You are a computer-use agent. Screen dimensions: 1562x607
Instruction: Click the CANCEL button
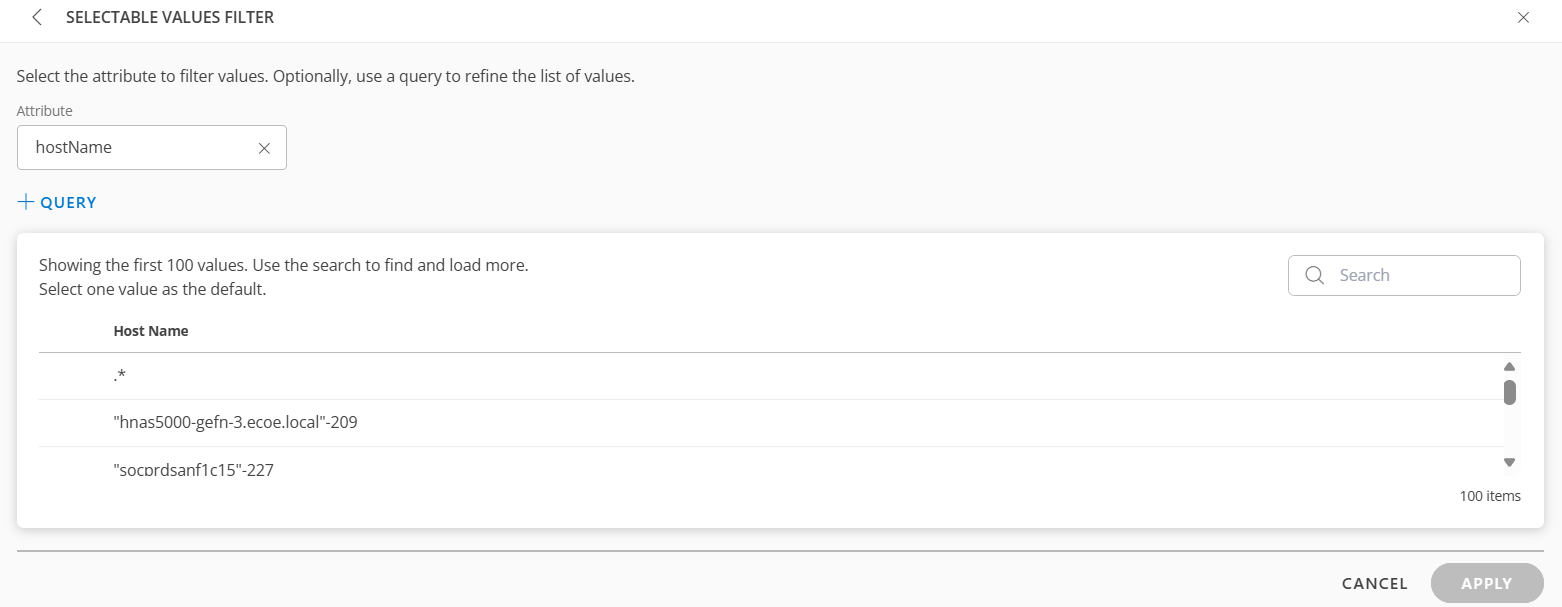1373,583
